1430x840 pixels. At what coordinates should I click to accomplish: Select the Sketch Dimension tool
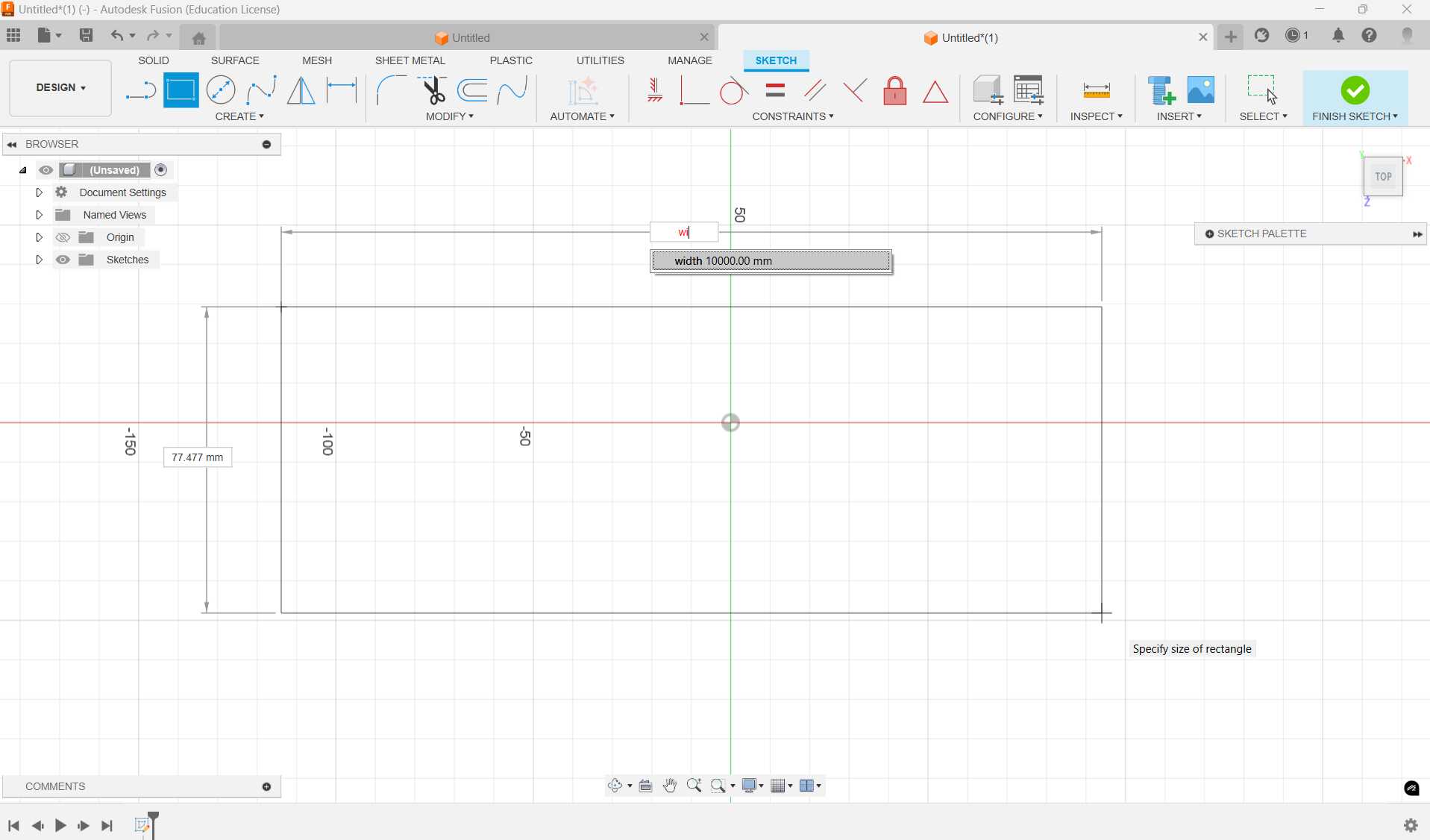click(x=342, y=91)
